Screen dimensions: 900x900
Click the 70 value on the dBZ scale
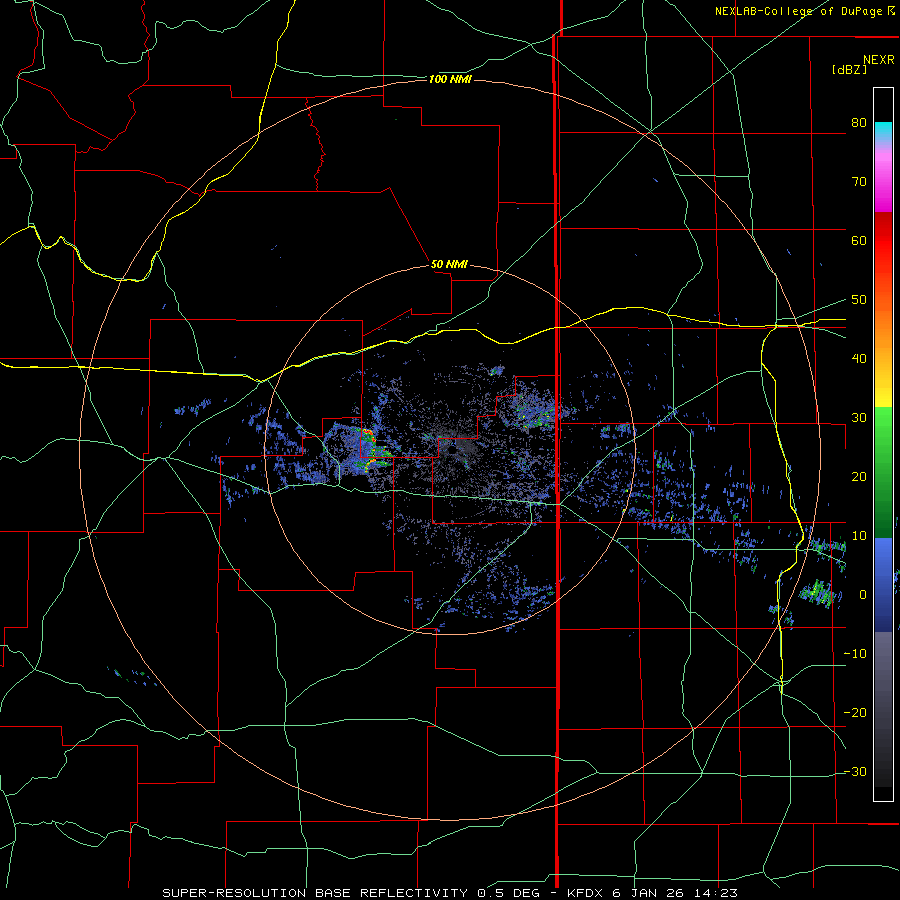[859, 182]
